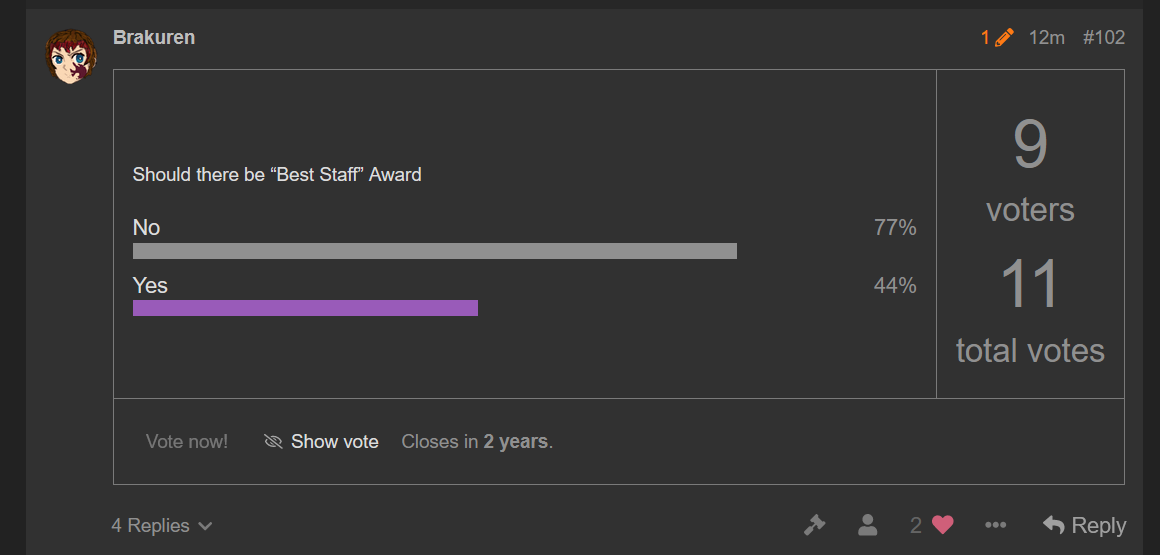Click the purple Yes results bar

306,308
